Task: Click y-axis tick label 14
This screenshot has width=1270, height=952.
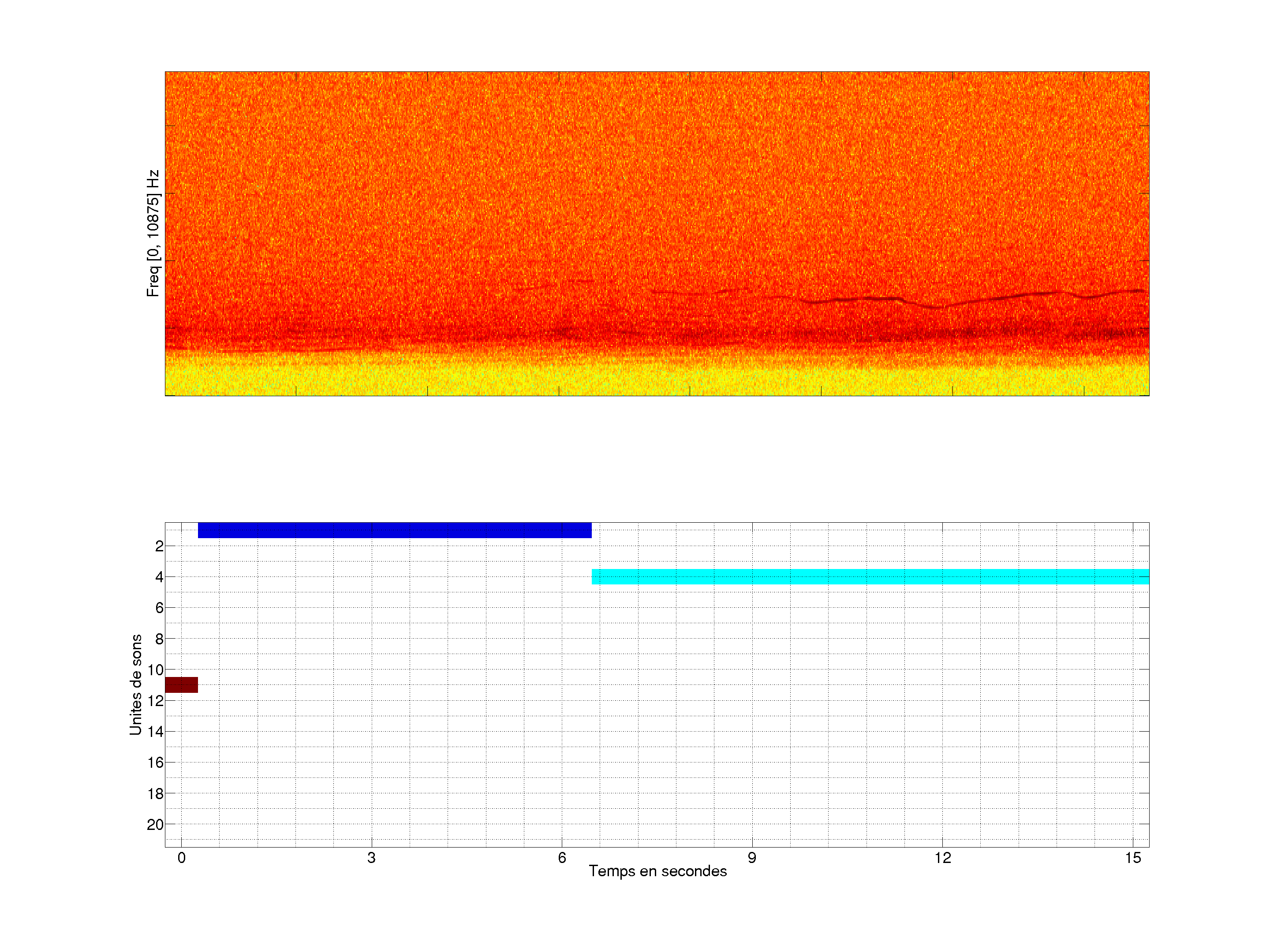Action: 156,732
